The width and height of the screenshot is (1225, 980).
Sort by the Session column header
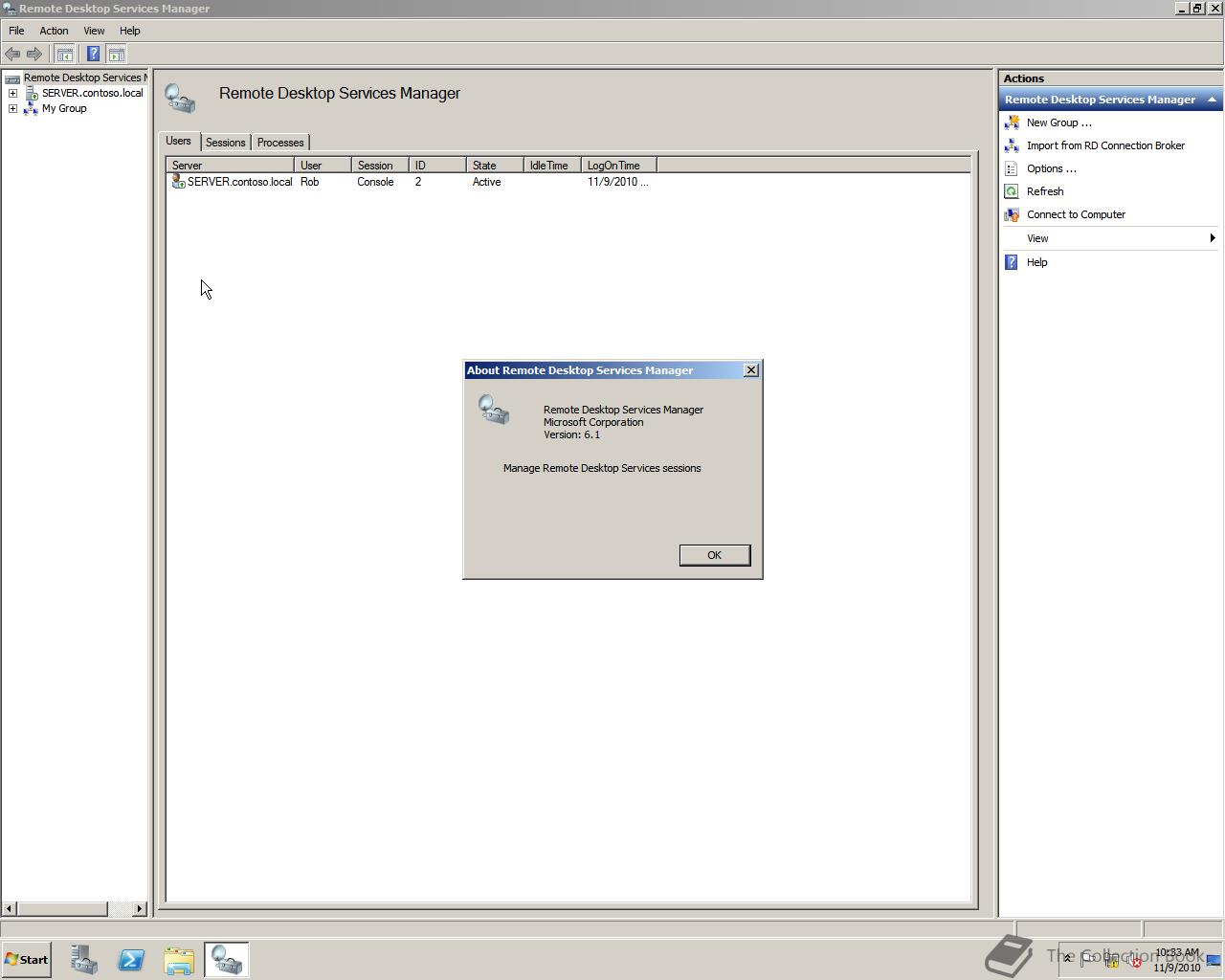(380, 166)
